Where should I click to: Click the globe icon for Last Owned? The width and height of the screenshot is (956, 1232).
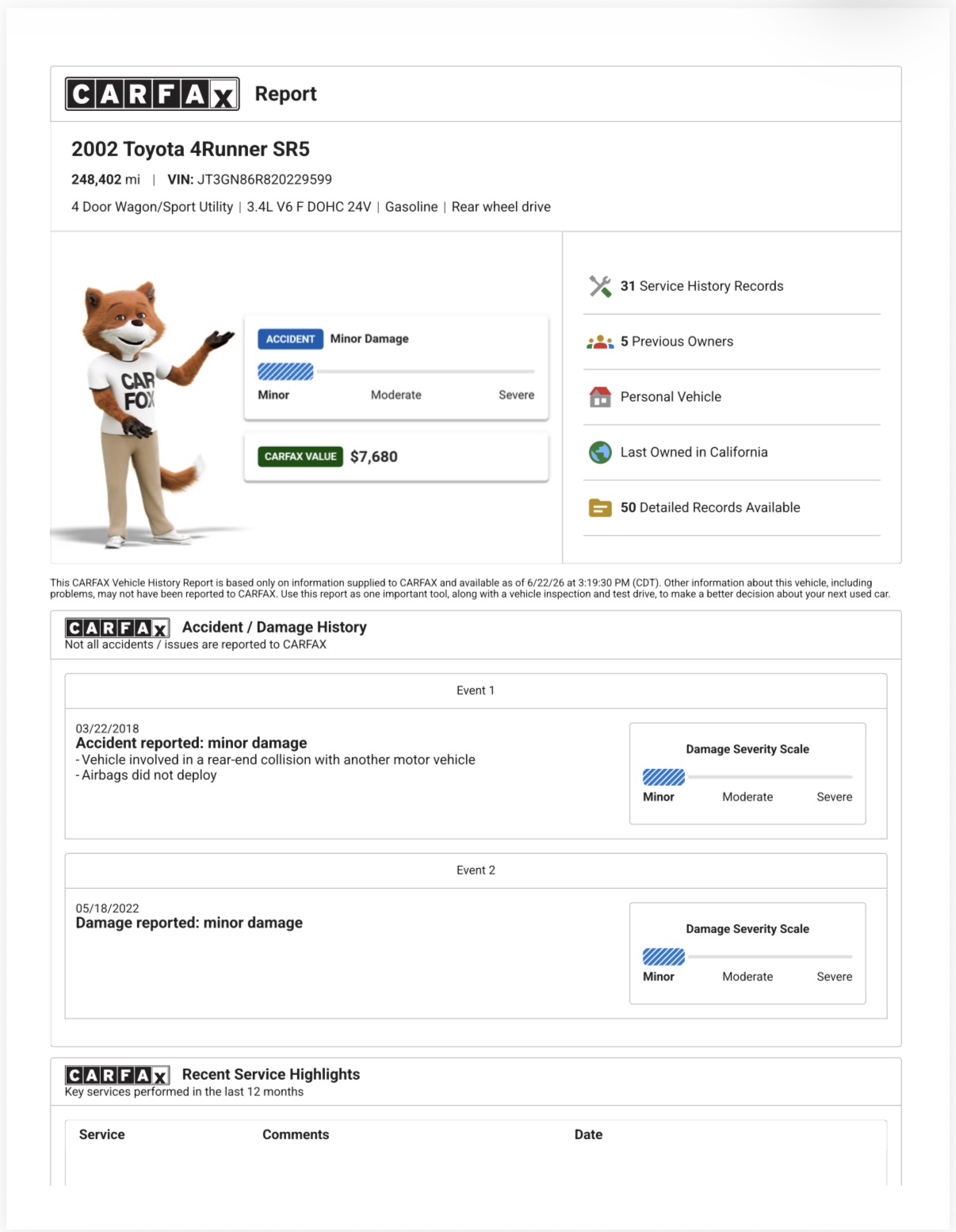(x=600, y=452)
